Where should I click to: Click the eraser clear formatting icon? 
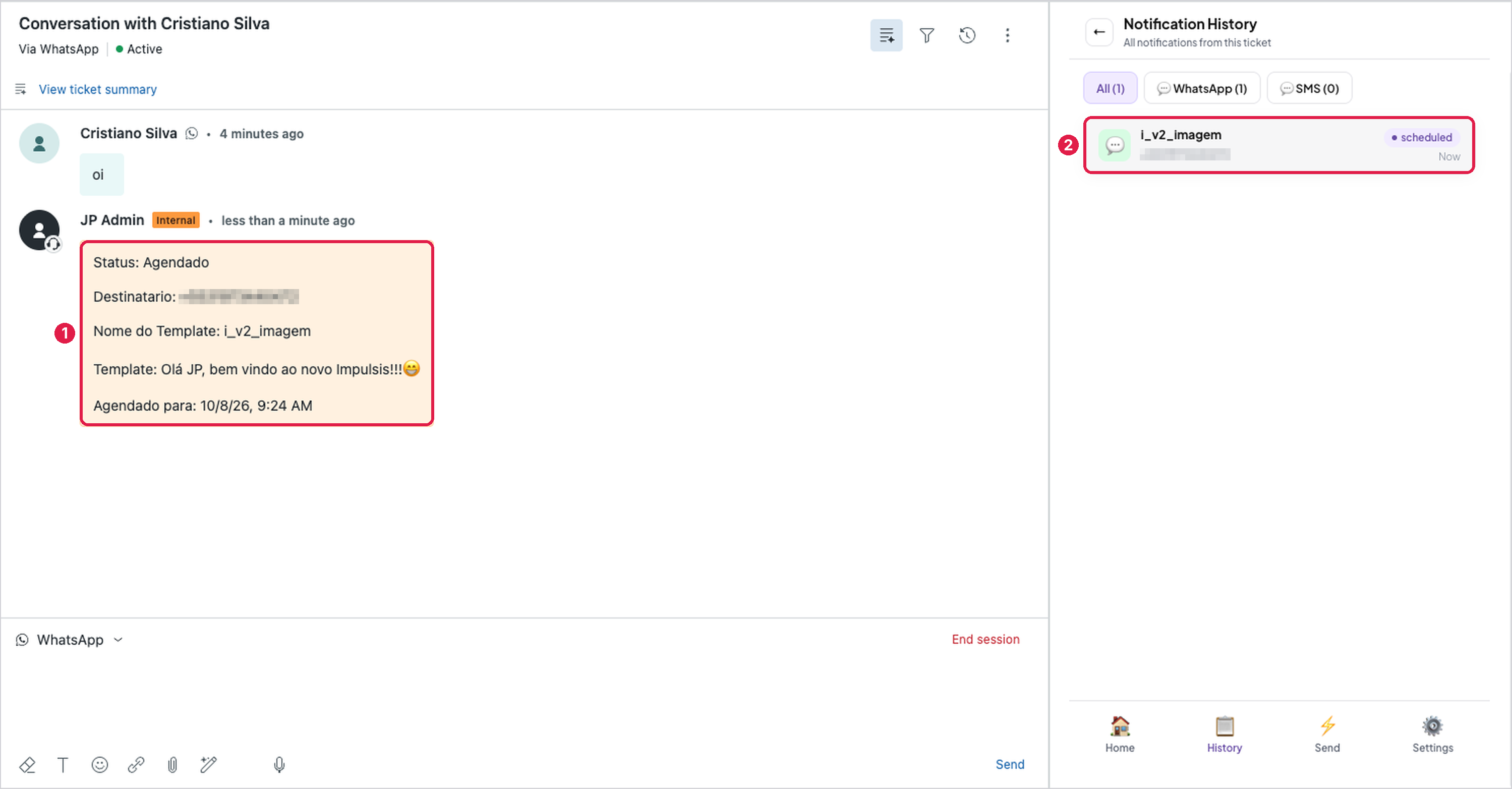click(x=27, y=764)
